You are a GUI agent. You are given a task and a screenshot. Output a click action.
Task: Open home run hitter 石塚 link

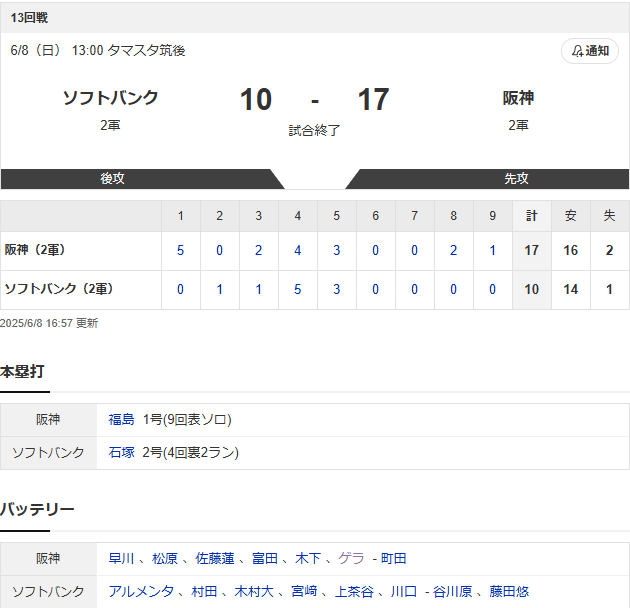coord(121,452)
